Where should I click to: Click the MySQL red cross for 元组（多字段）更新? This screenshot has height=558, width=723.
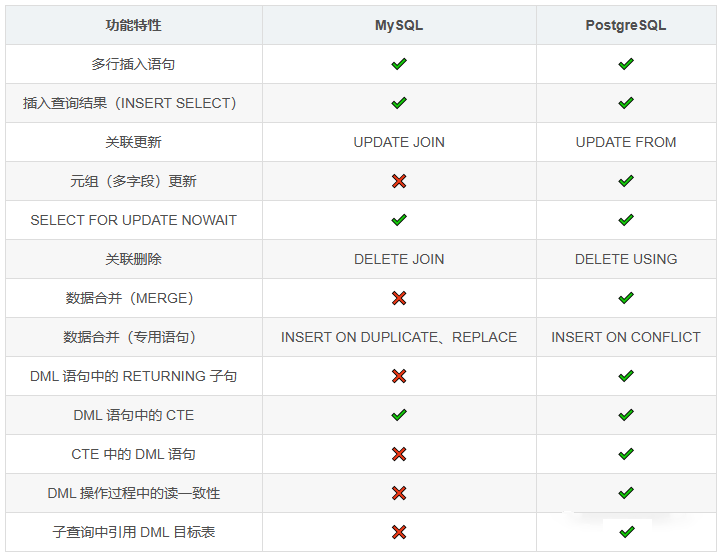tap(399, 181)
